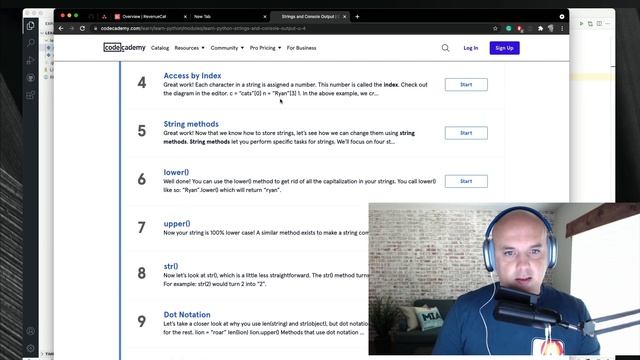Viewport: 640px width, 360px height.
Task: Open the Chrome Extensions puzzle icon
Action: pos(540,29)
